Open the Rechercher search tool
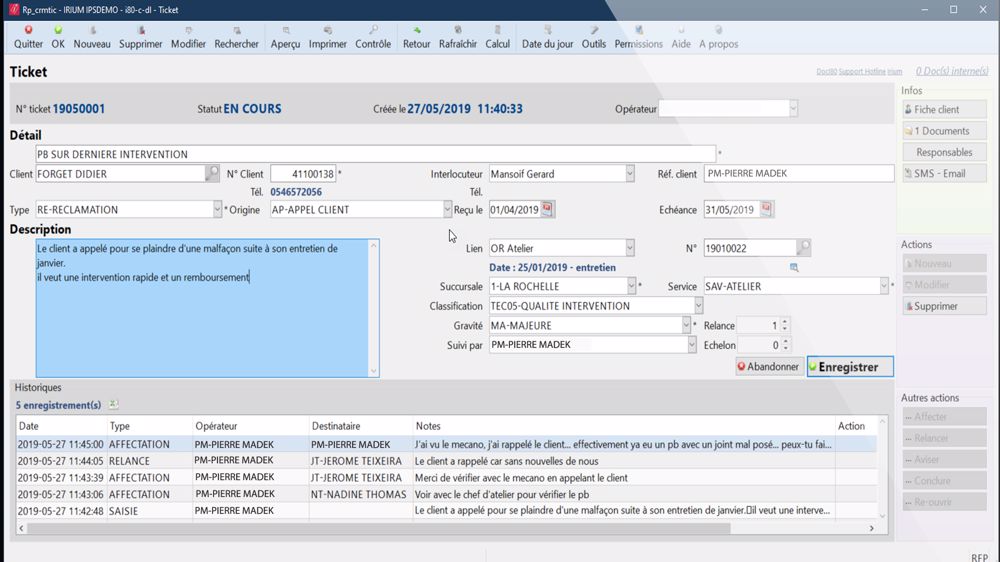This screenshot has width=1000, height=562. pyautogui.click(x=237, y=38)
